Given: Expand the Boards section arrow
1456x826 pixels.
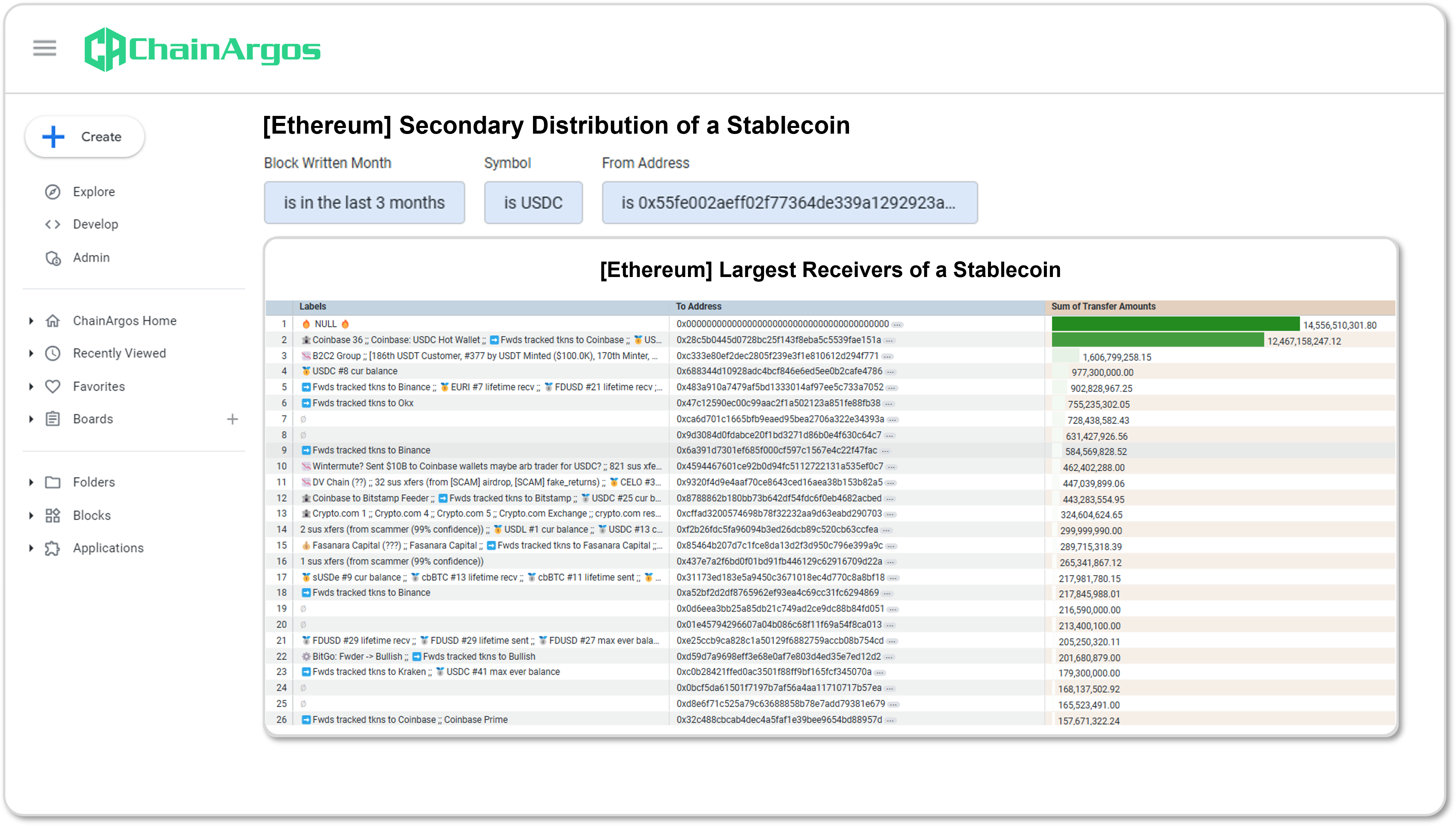Looking at the screenshot, I should click(31, 419).
